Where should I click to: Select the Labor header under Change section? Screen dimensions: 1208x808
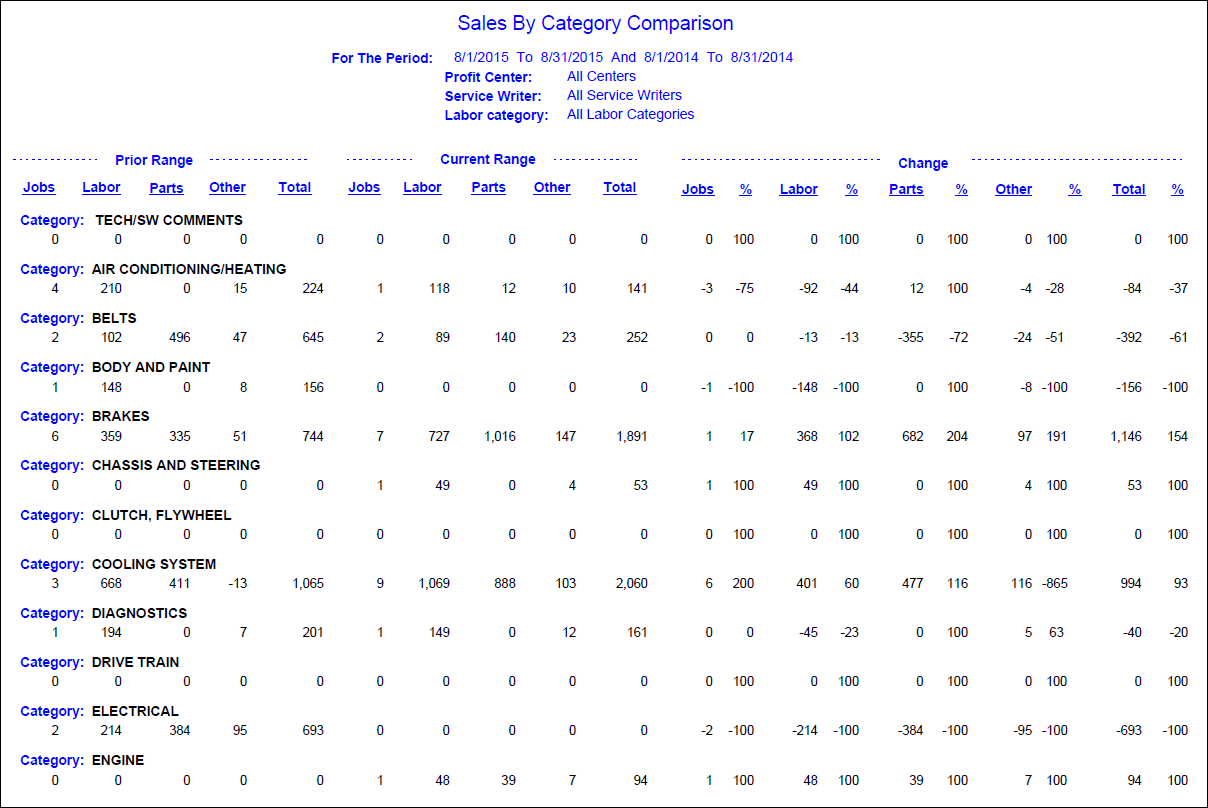799,189
